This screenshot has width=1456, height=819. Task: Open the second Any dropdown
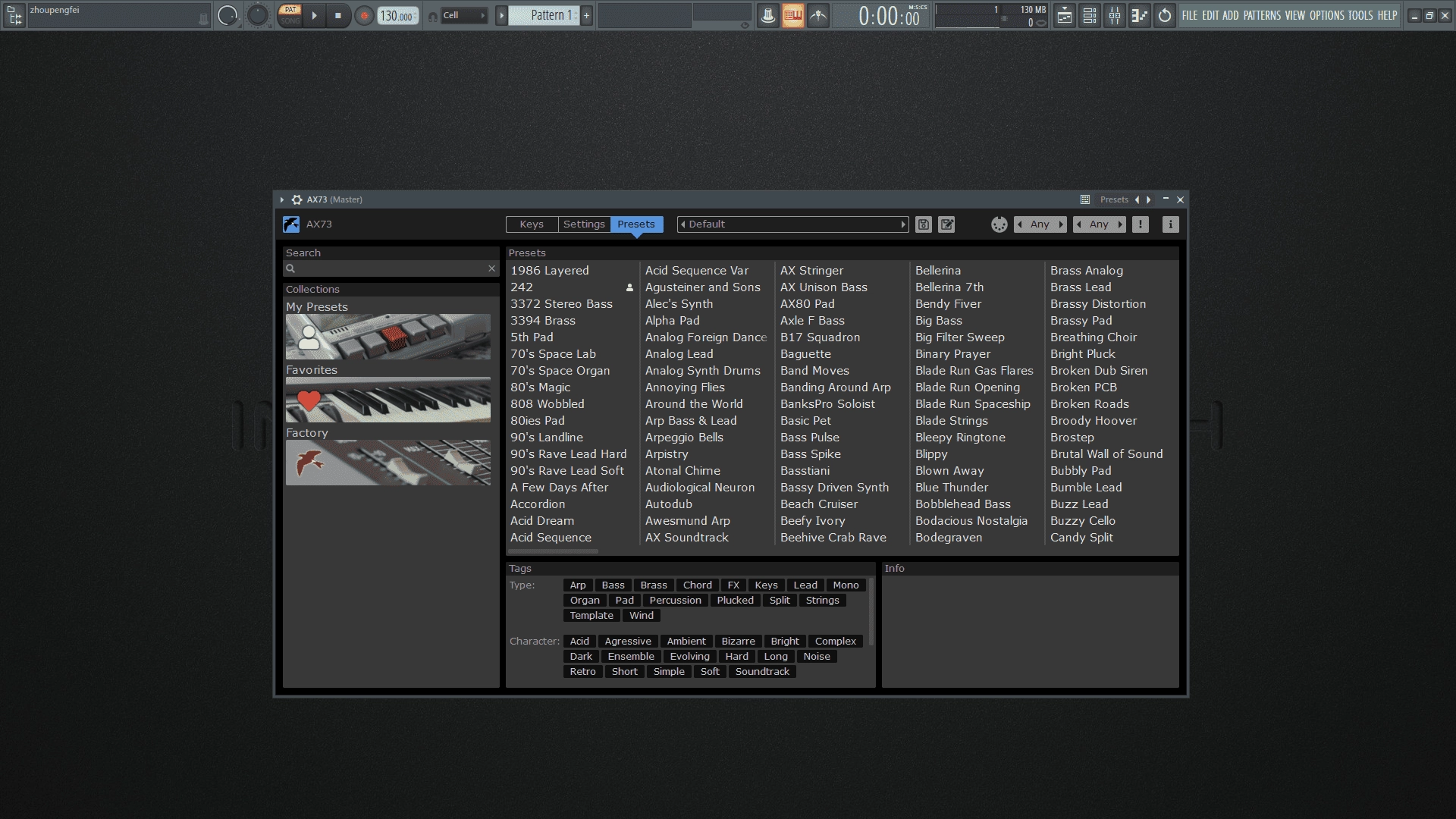(x=1100, y=224)
